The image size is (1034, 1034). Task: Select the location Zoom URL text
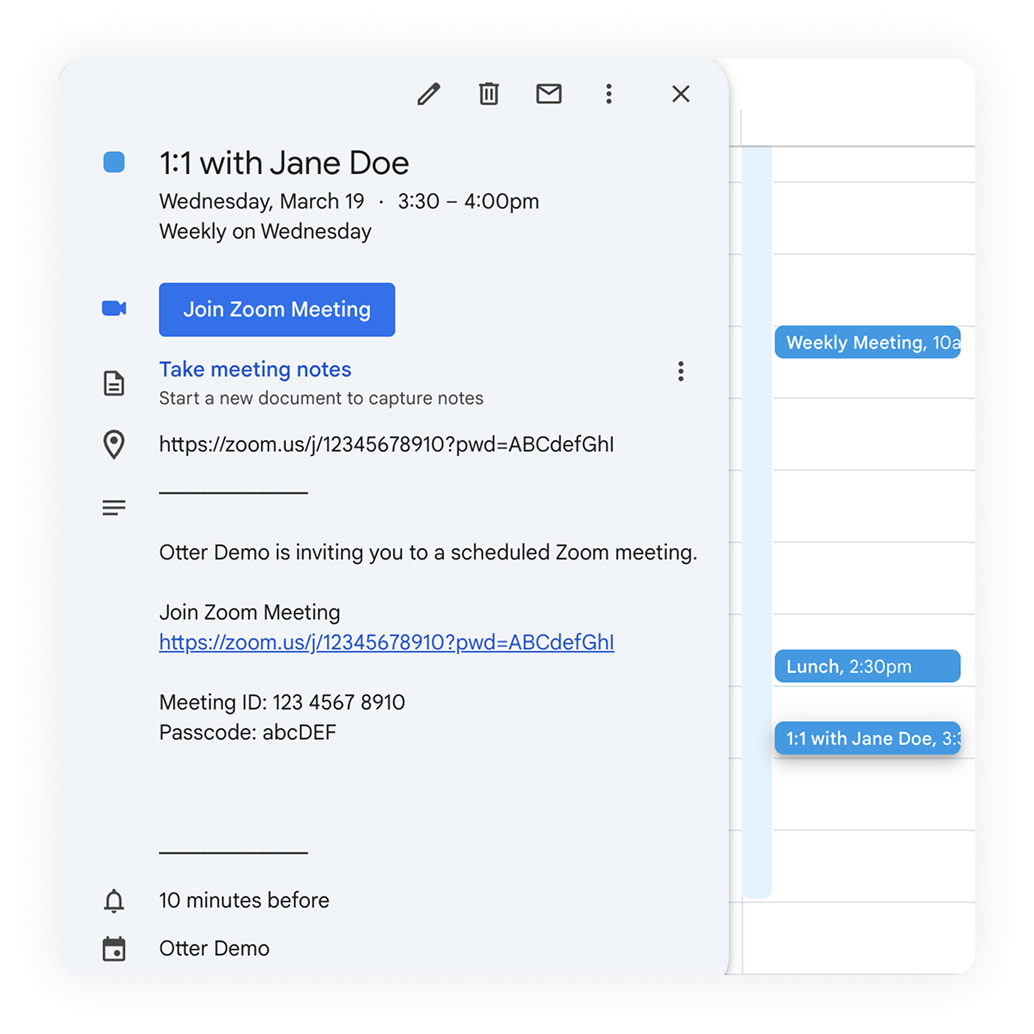386,444
